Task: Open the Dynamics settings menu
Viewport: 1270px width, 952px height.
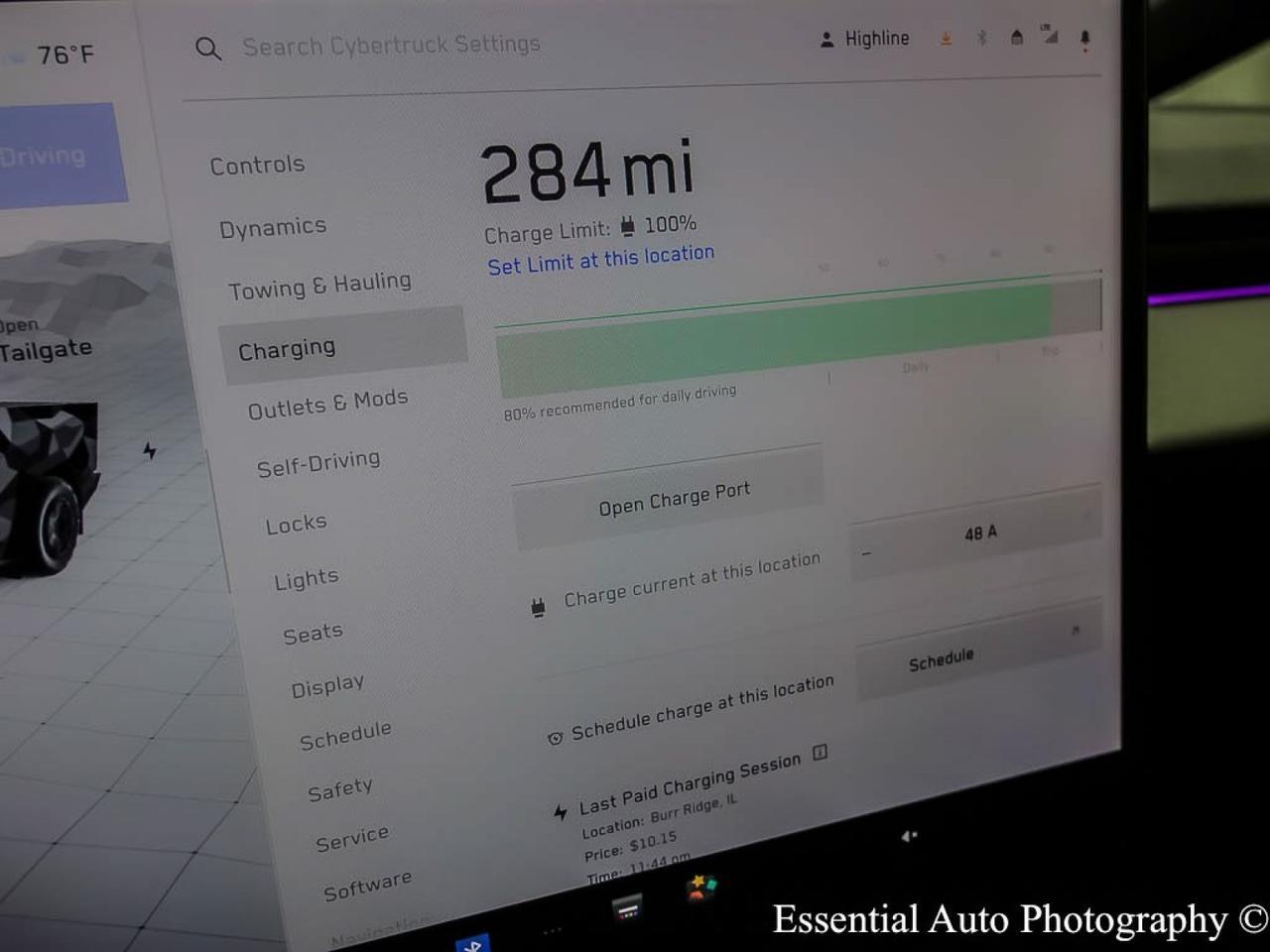Action: click(273, 227)
